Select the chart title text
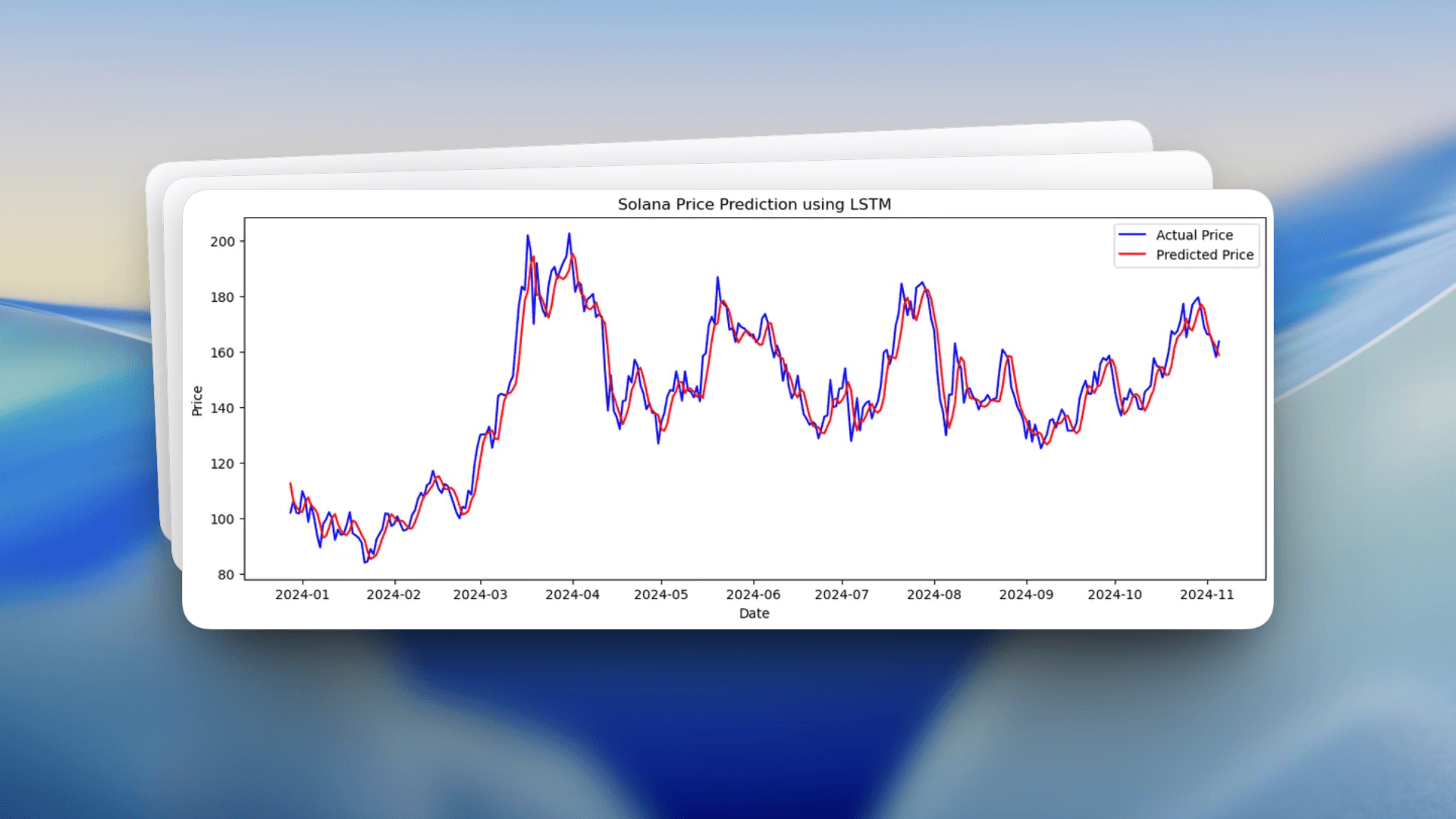1456x819 pixels. coord(753,204)
